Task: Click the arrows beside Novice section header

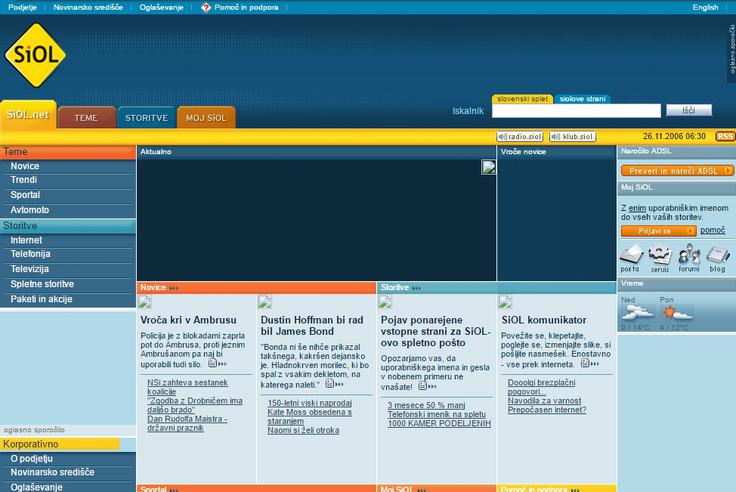Action: tap(174, 288)
